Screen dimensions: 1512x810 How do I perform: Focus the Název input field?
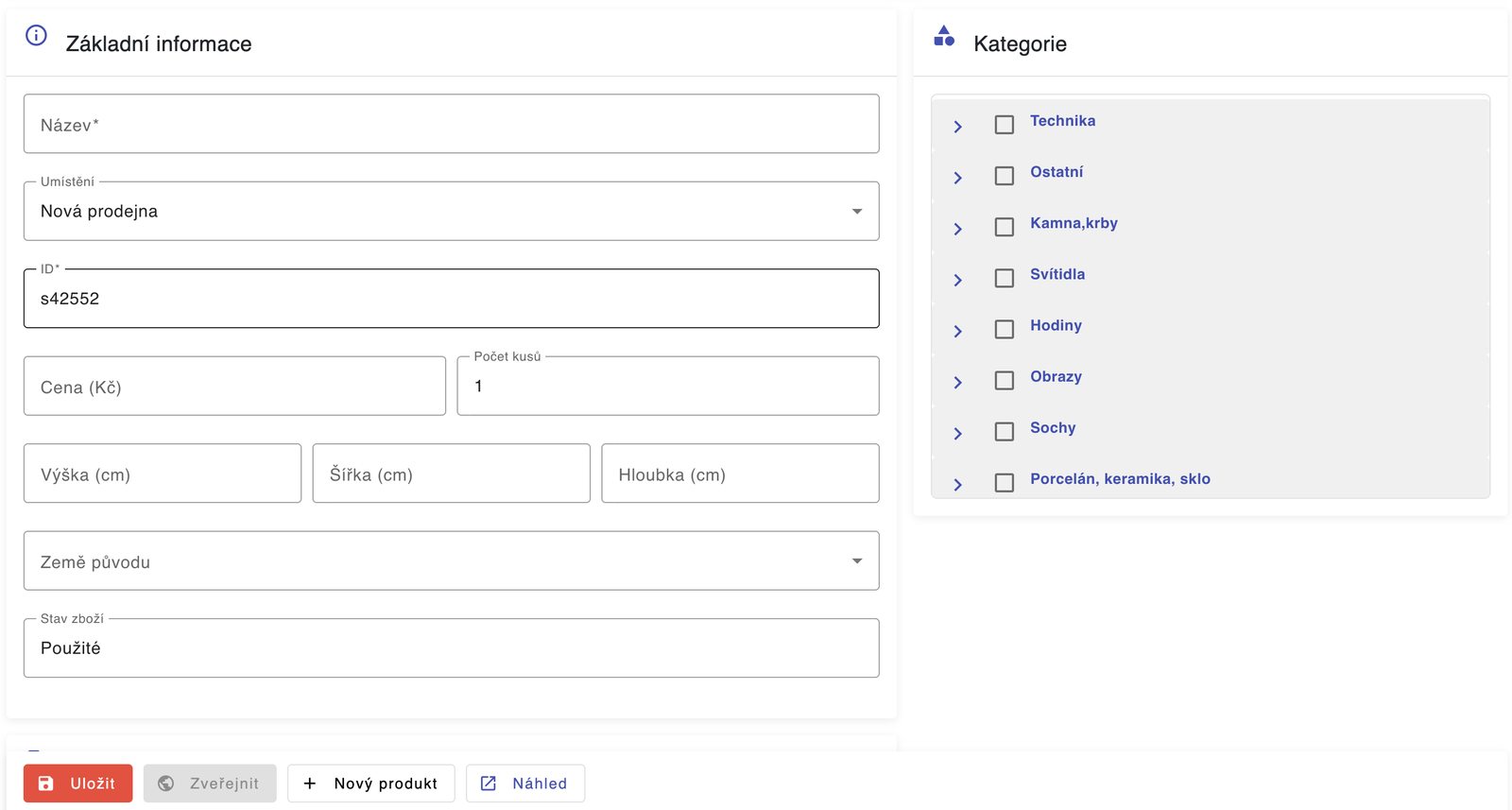tap(452, 124)
